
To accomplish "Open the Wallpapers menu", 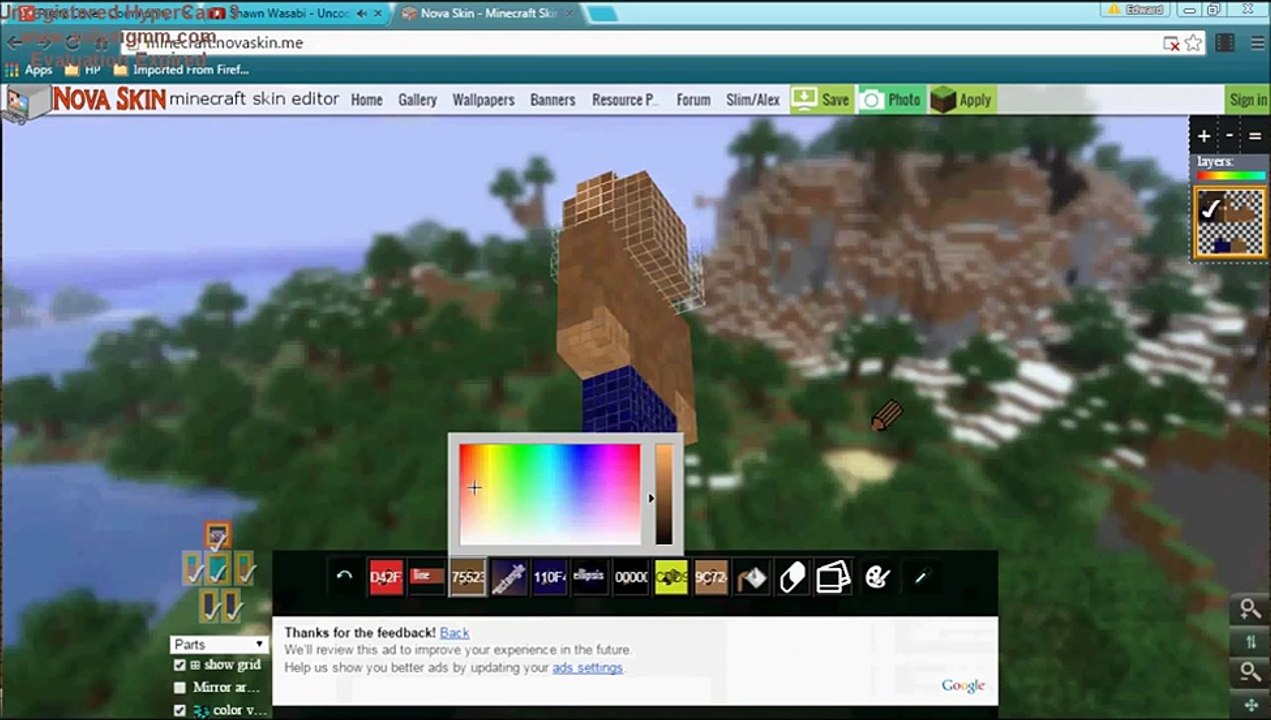I will coord(483,100).
